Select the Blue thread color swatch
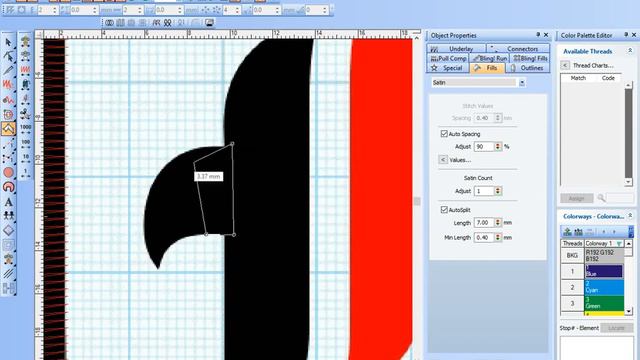 click(x=604, y=271)
